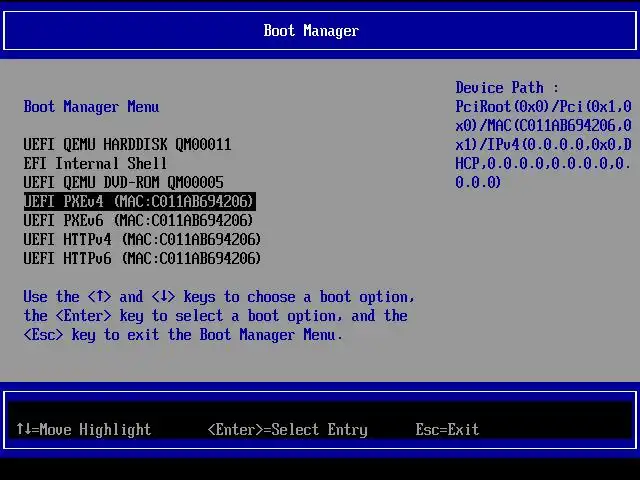Select UEFI QEMU DVD-ROM QM00005 entry
This screenshot has width=640, height=480.
click(123, 182)
